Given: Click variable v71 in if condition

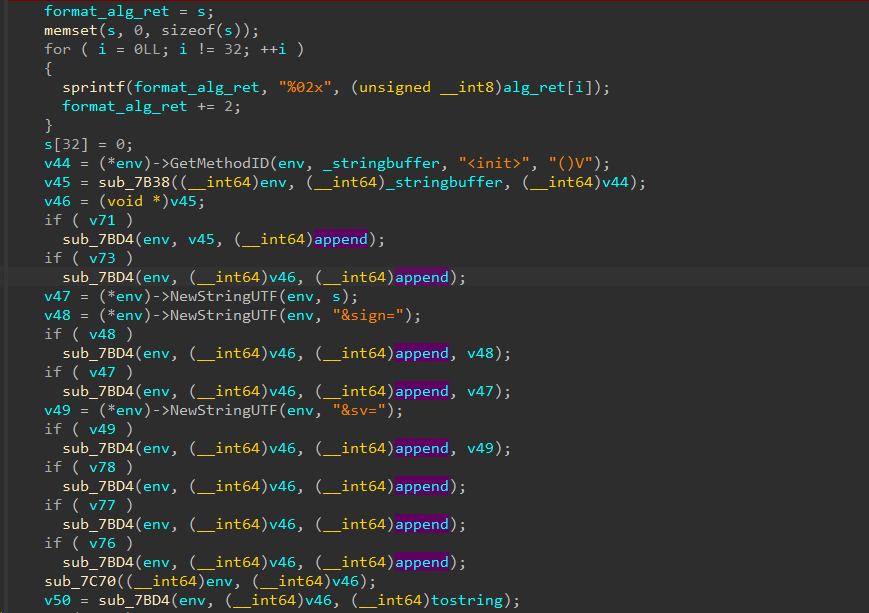Looking at the screenshot, I should (x=103, y=221).
